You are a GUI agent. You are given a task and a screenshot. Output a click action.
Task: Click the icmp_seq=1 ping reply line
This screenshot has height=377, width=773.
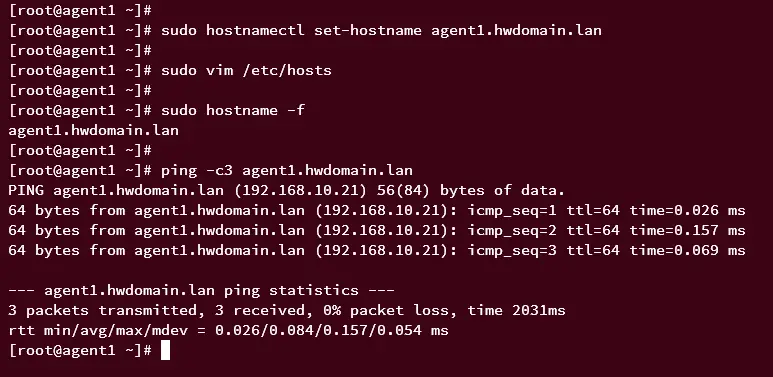(377, 210)
